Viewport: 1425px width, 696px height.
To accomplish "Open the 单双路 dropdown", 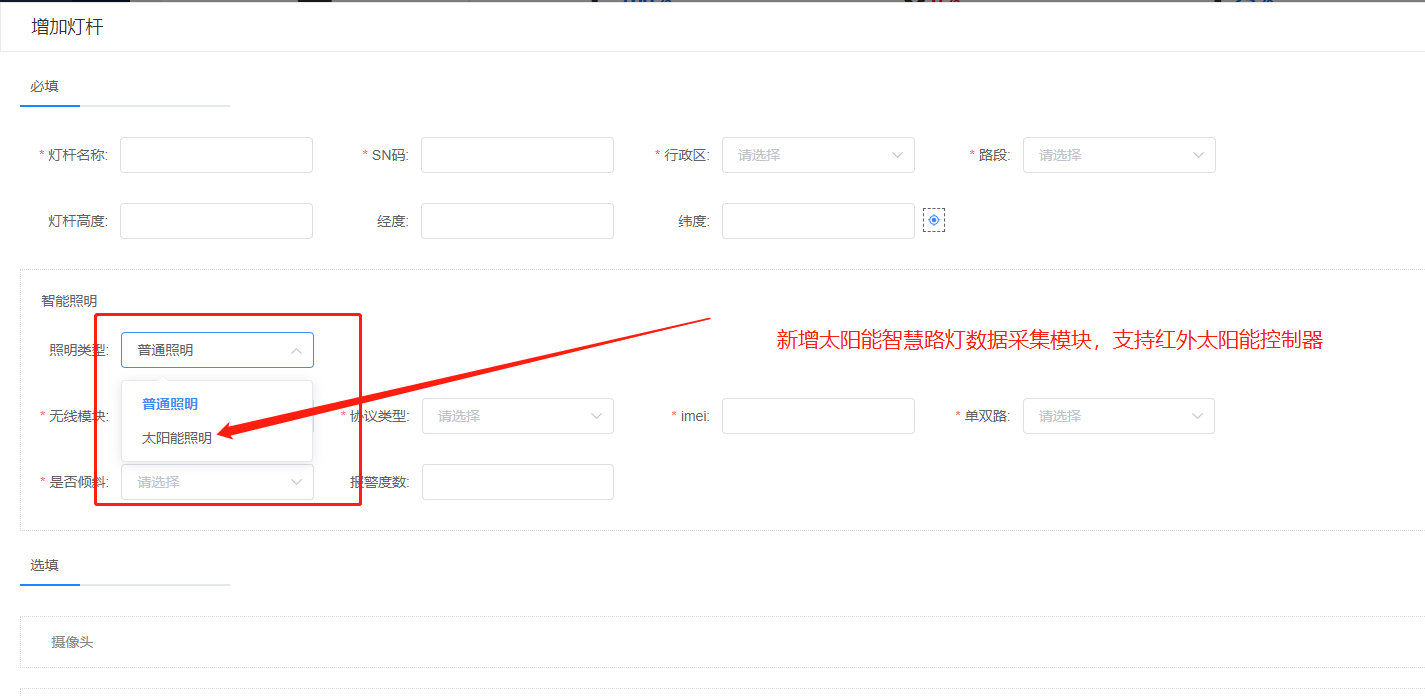I will pyautogui.click(x=1119, y=416).
